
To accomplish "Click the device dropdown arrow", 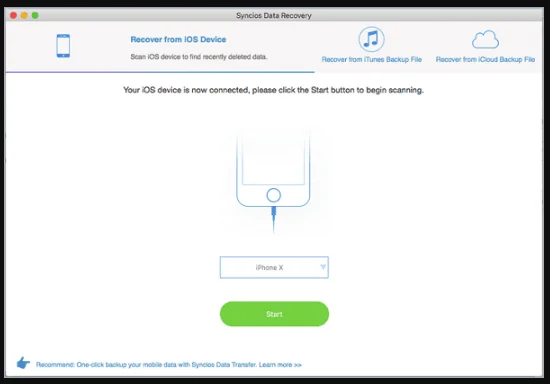I will (x=323, y=267).
